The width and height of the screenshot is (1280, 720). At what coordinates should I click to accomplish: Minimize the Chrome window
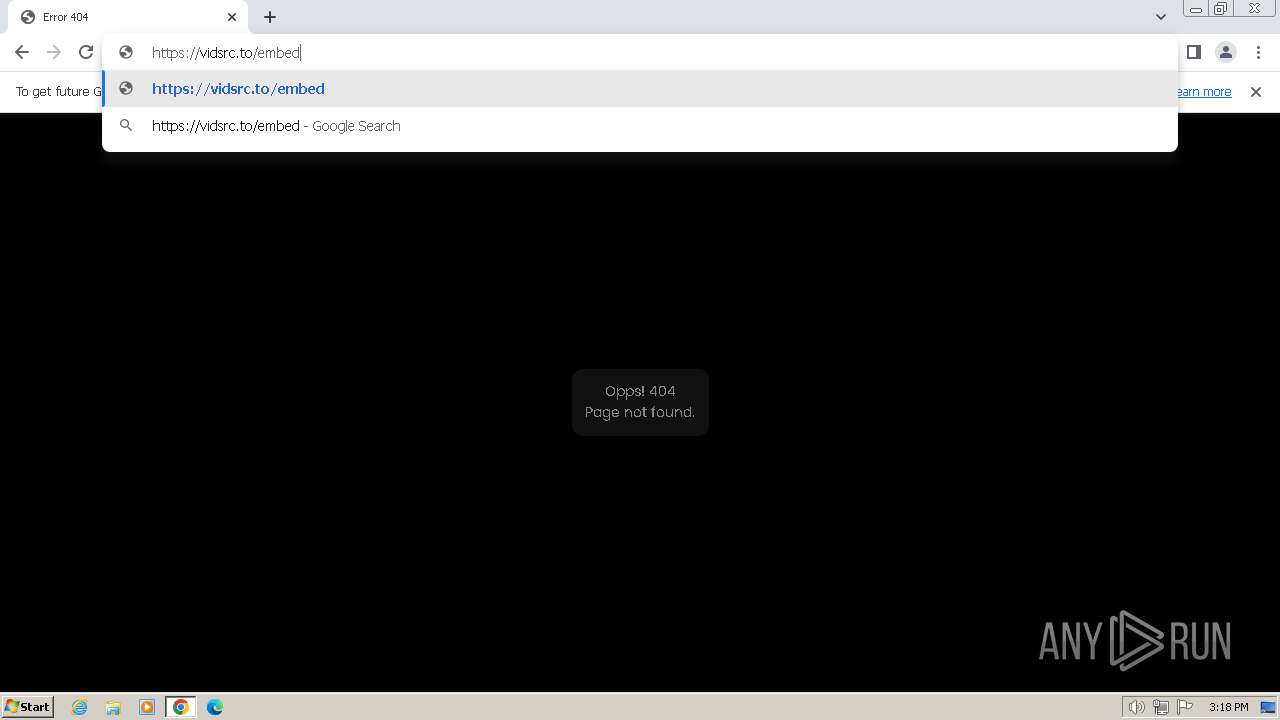1195,9
